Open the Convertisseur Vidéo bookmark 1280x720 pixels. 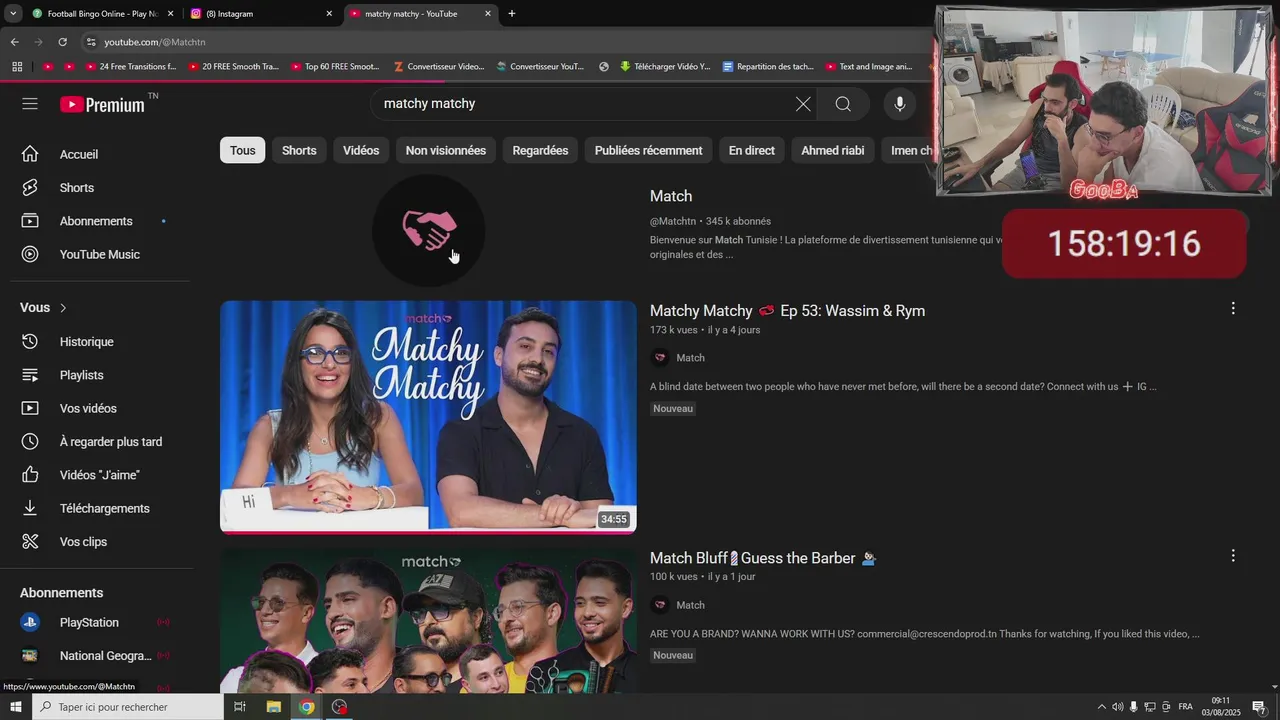point(439,67)
